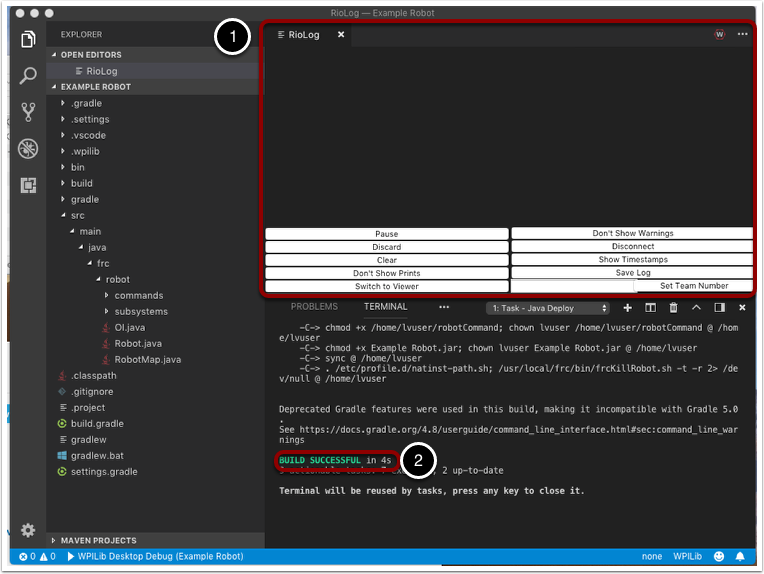
Task: Click WPILib in the status bar
Action: click(688, 556)
